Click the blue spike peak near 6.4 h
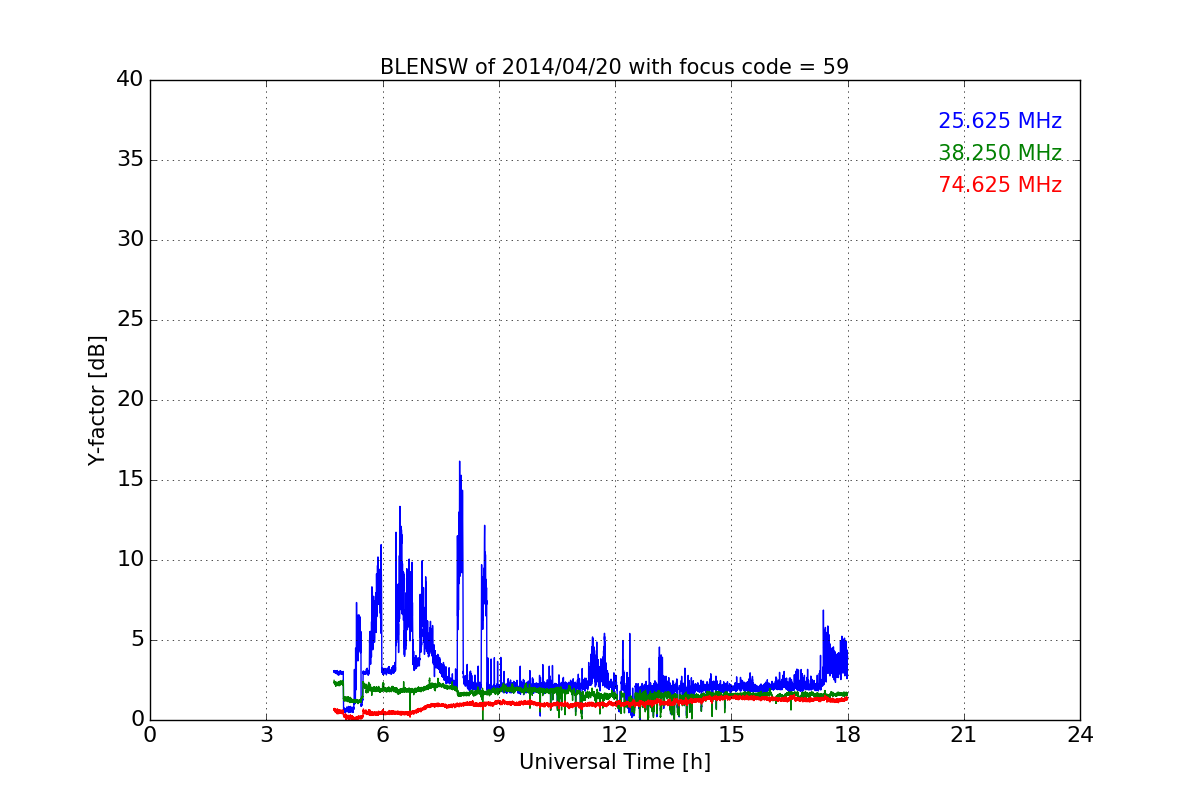This screenshot has height=800, width=1200. (x=400, y=508)
